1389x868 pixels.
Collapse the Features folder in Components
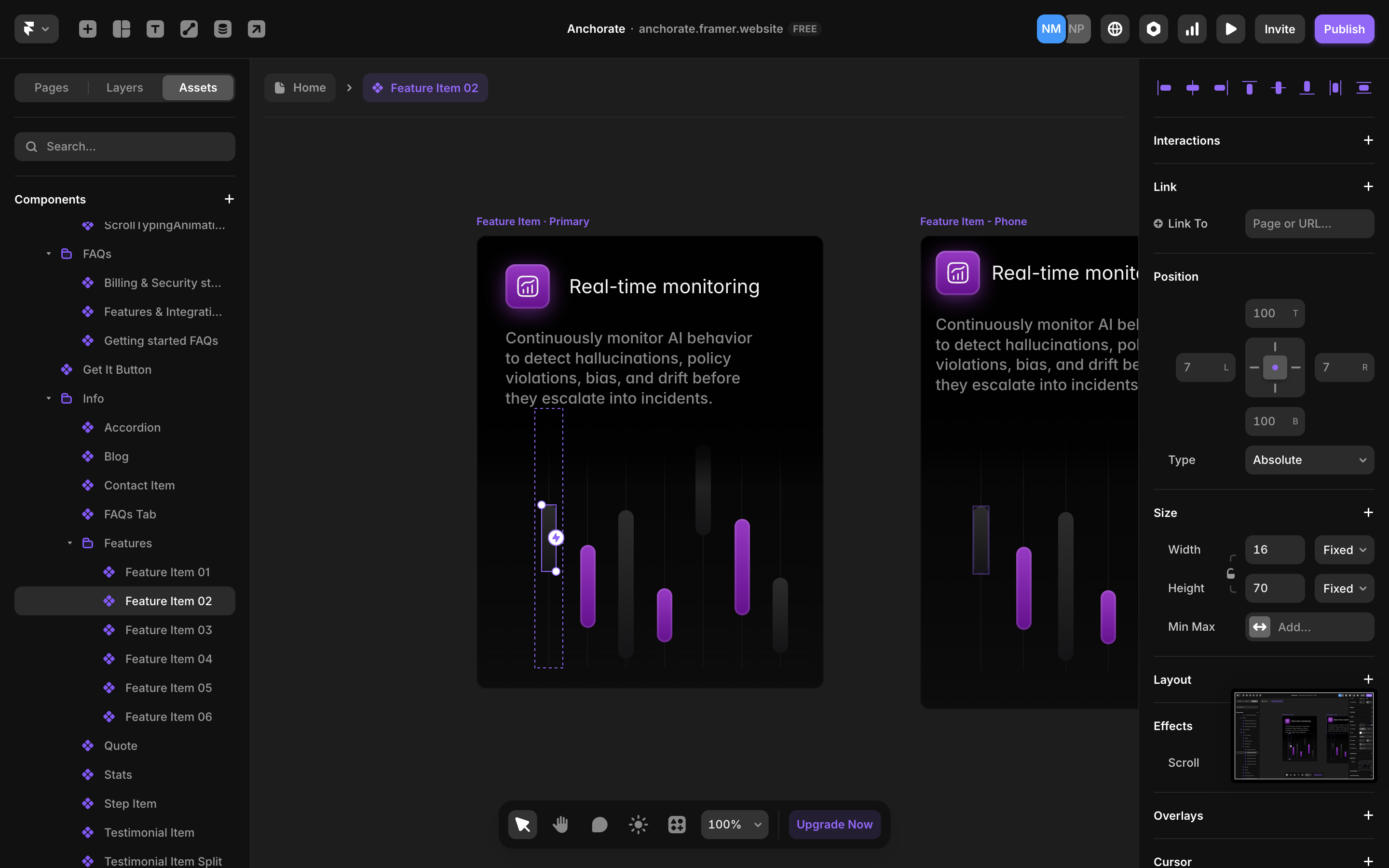coord(69,543)
